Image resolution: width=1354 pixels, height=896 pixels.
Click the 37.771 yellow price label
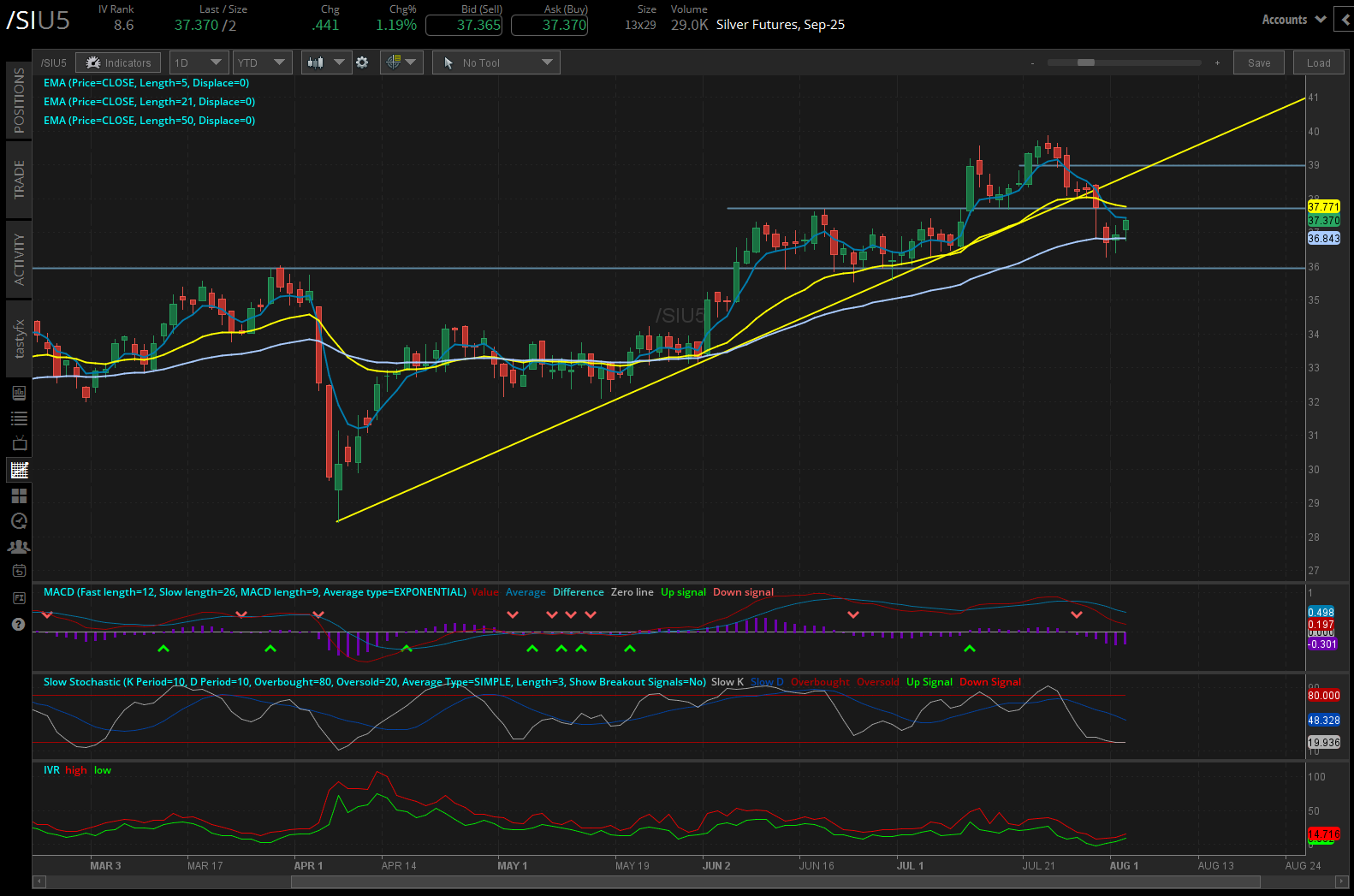click(1323, 207)
